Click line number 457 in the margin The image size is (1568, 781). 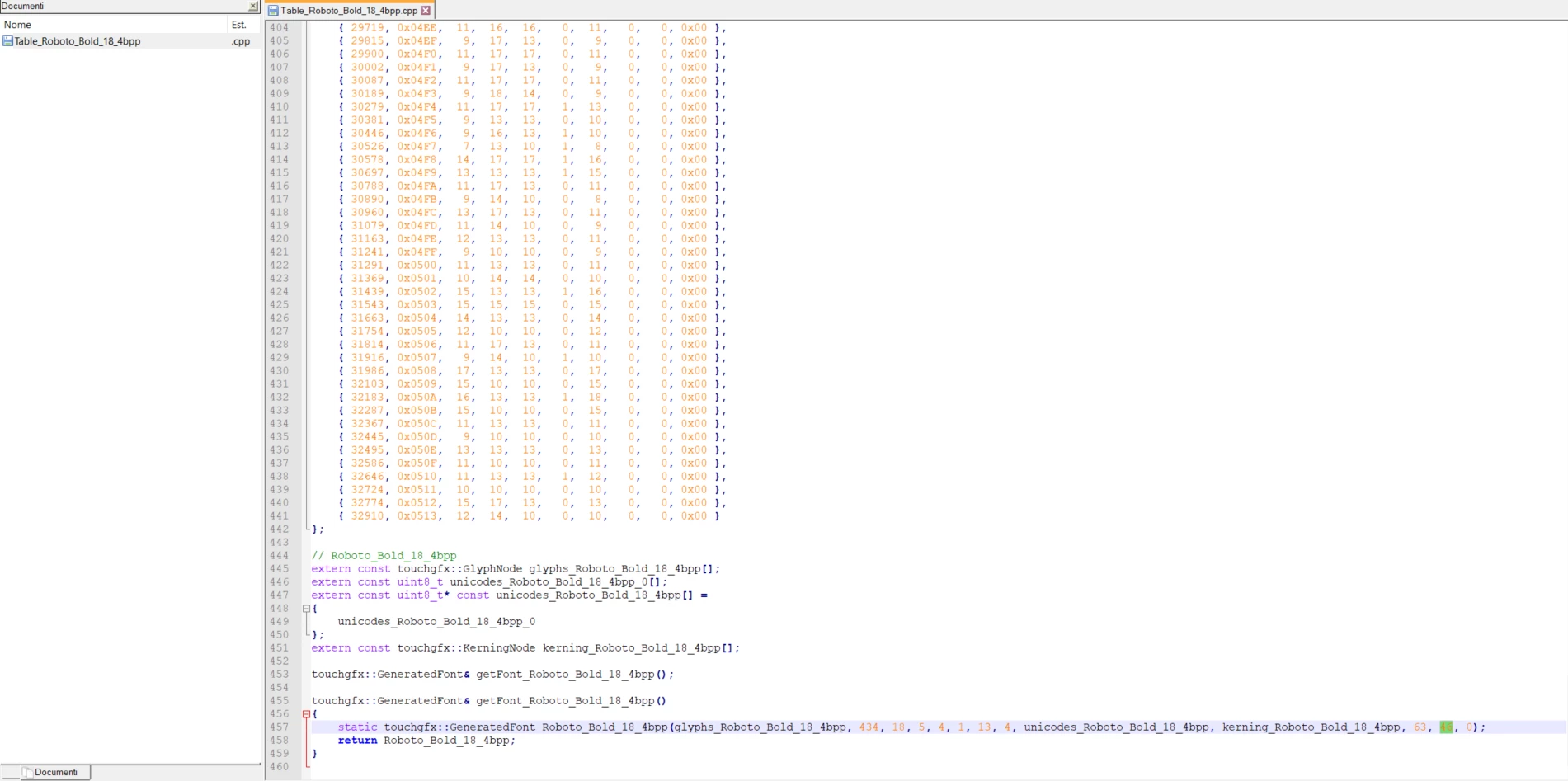point(279,727)
